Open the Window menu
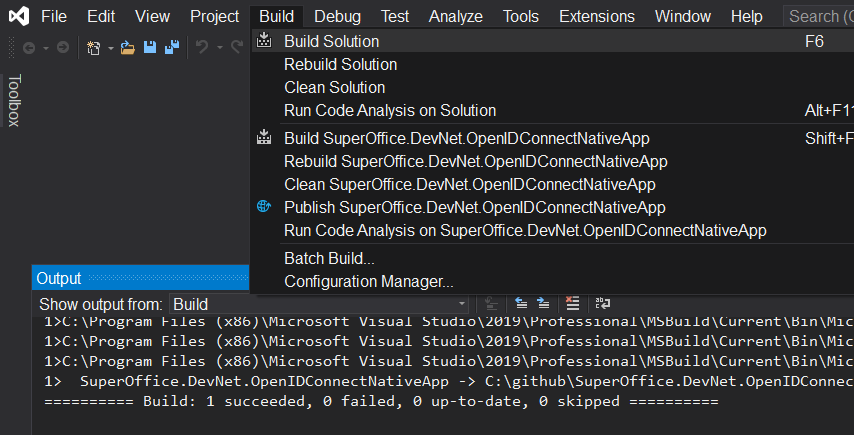 coord(683,16)
